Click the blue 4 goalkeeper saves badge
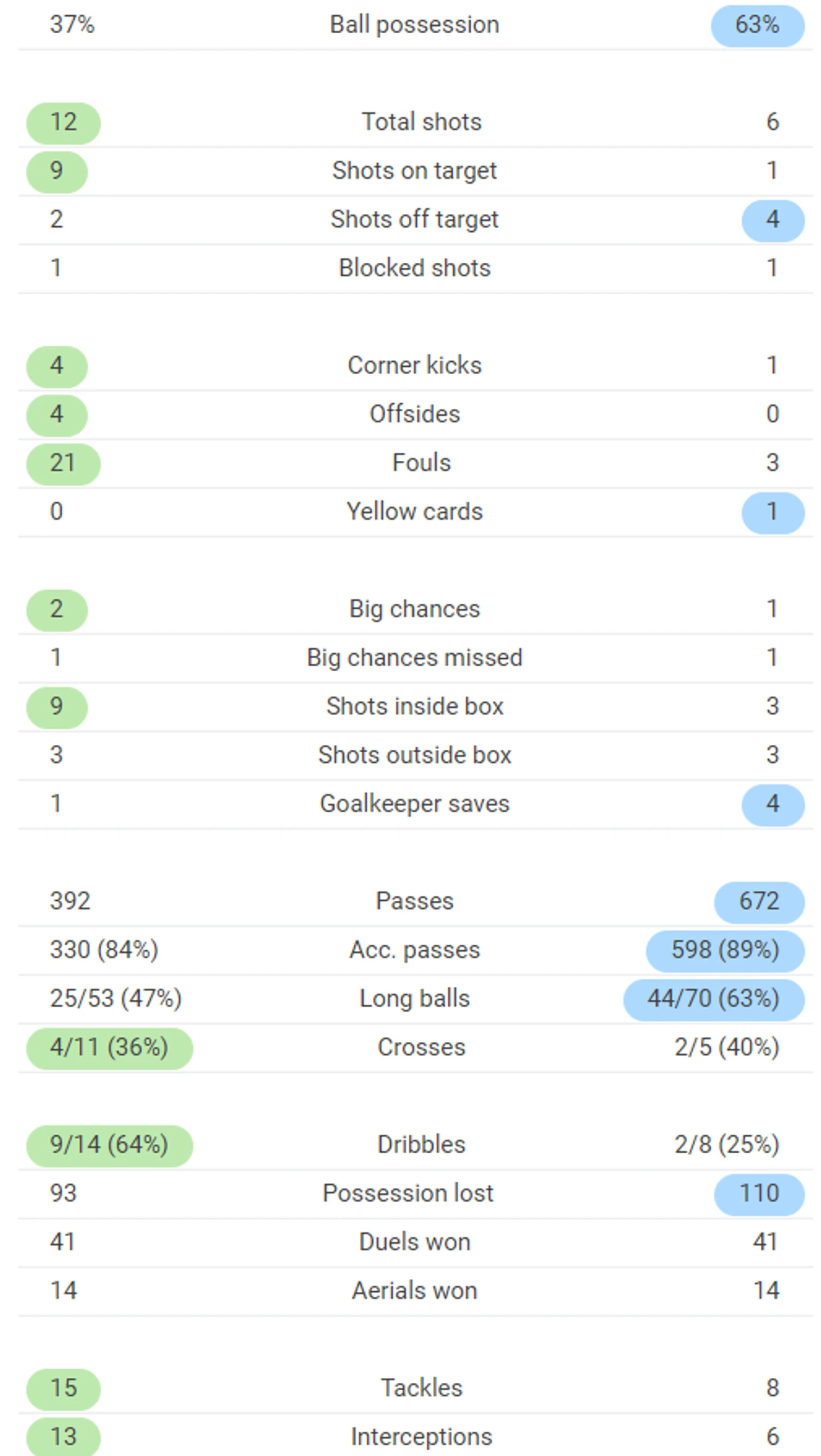This screenshot has height=1456, width=821. click(773, 805)
